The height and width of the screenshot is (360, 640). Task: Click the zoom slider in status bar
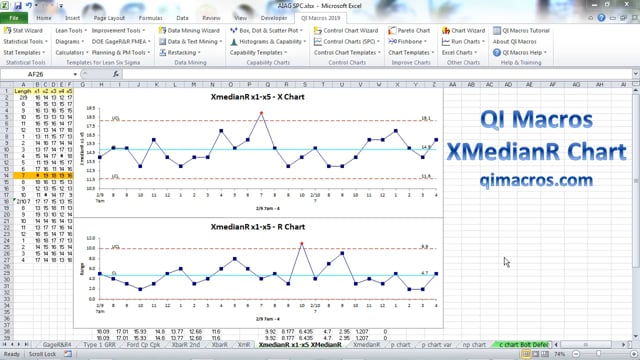pyautogui.click(x=598, y=354)
